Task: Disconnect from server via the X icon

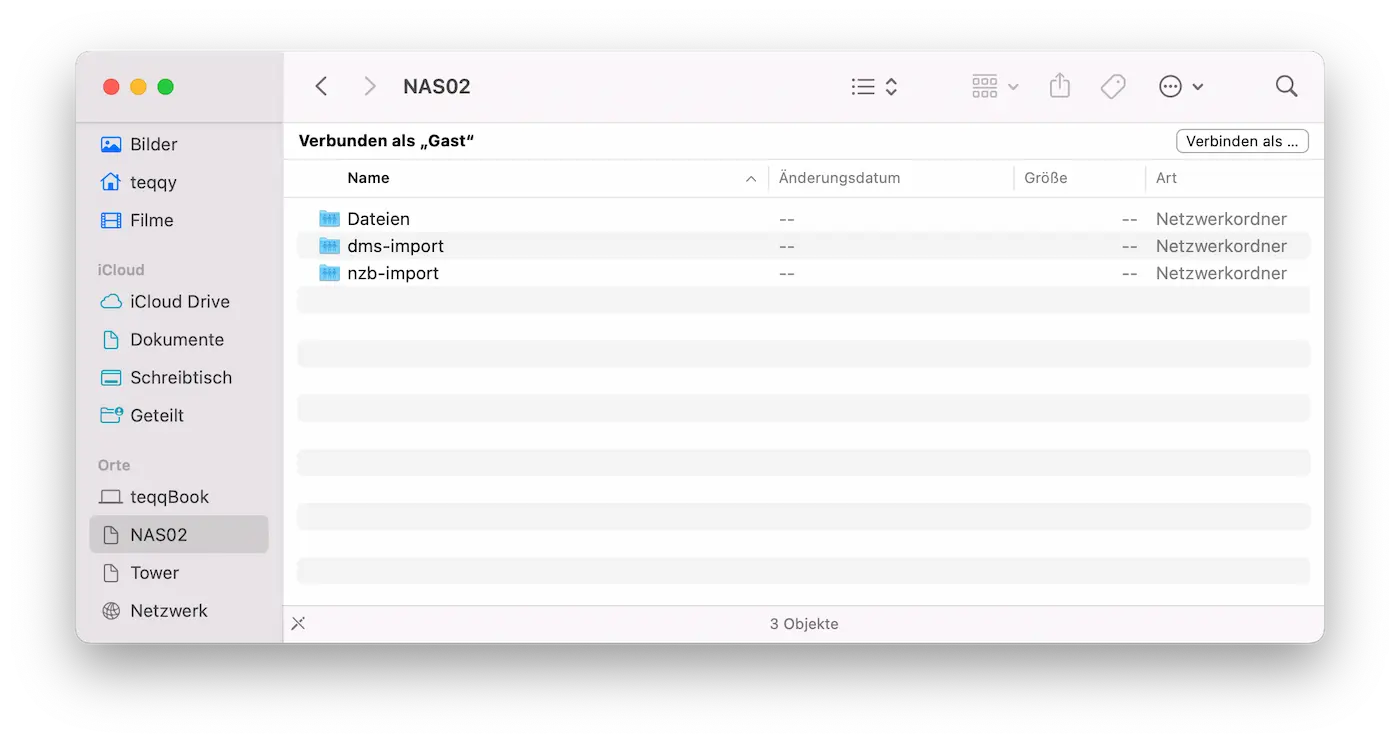Action: [298, 623]
